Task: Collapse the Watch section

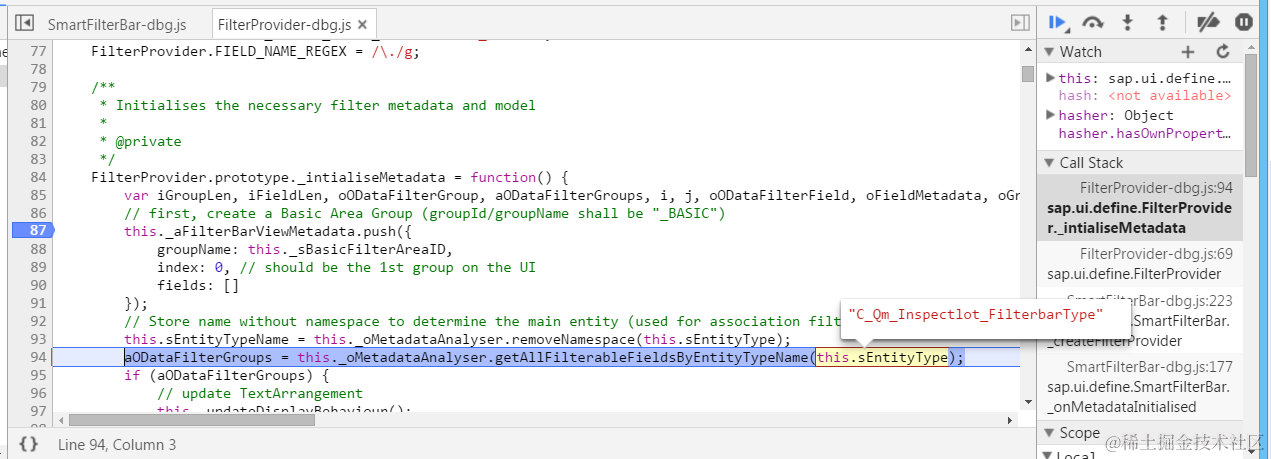Action: (x=1049, y=52)
